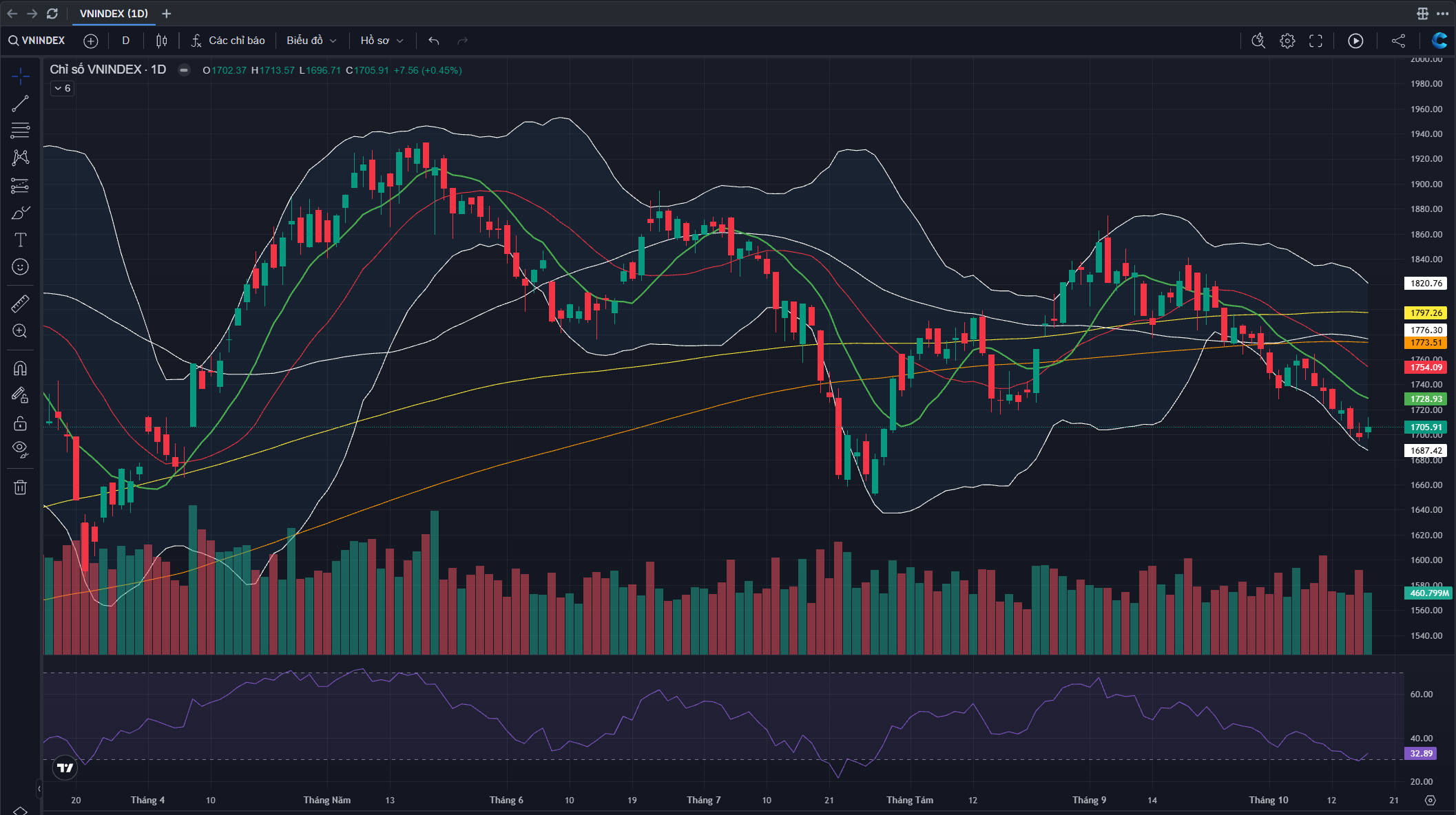Open the three-dot more menu
Screen dimensions: 1456x815
point(1442,13)
